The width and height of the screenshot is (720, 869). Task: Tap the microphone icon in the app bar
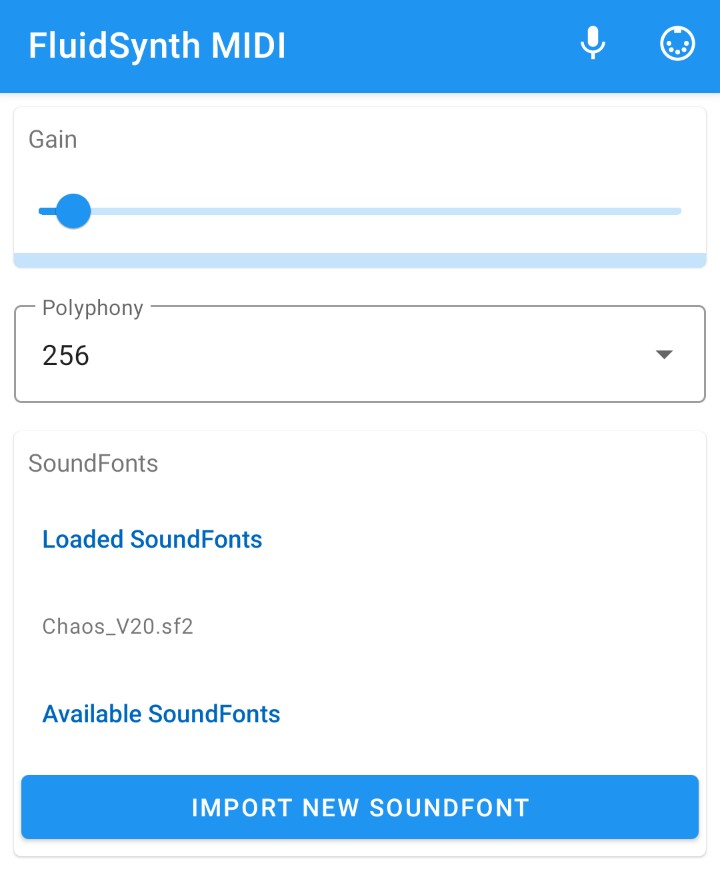point(593,44)
